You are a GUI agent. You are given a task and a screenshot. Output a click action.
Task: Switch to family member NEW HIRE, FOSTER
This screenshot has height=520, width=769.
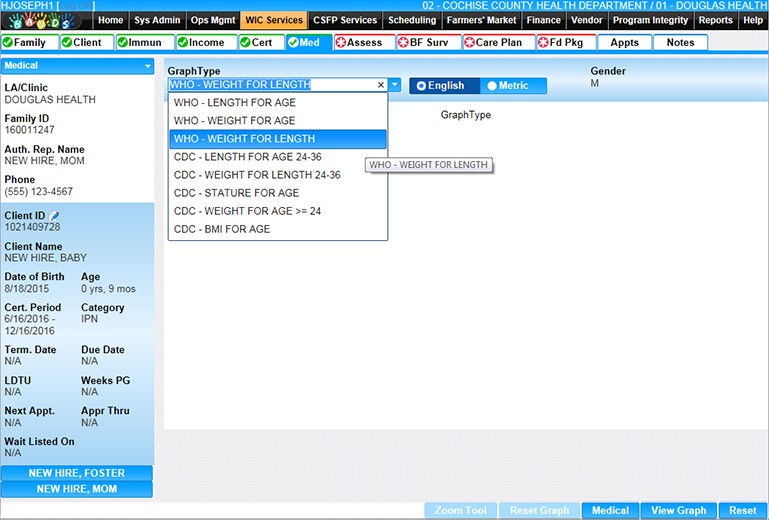(77, 473)
